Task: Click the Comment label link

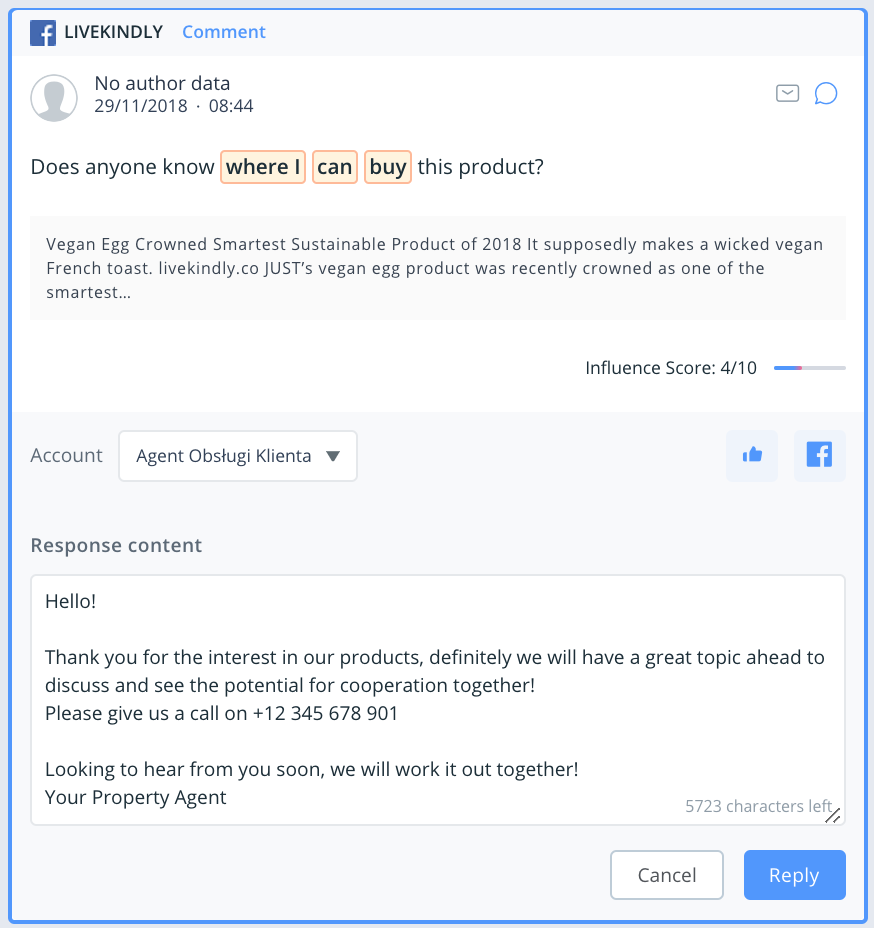Action: (x=223, y=32)
